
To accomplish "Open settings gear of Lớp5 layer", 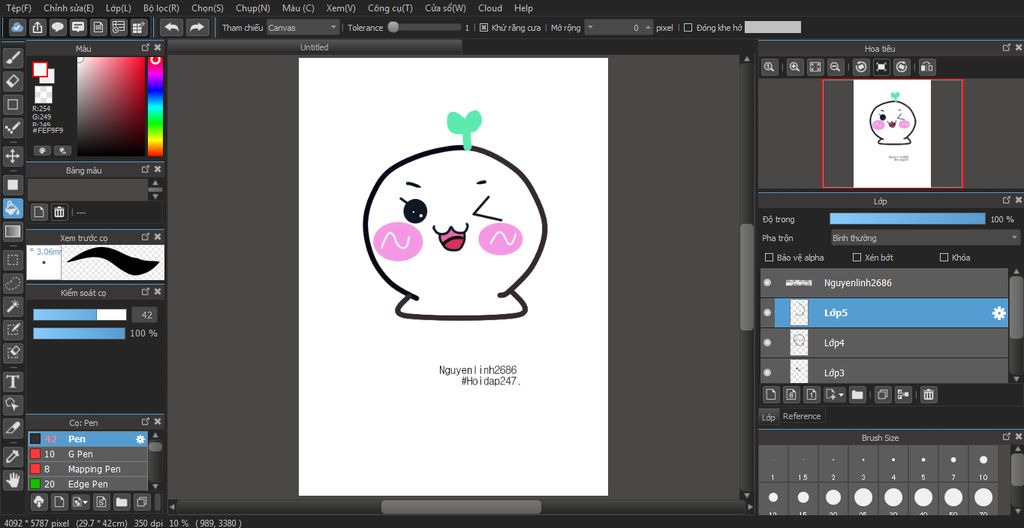I will pyautogui.click(x=999, y=313).
